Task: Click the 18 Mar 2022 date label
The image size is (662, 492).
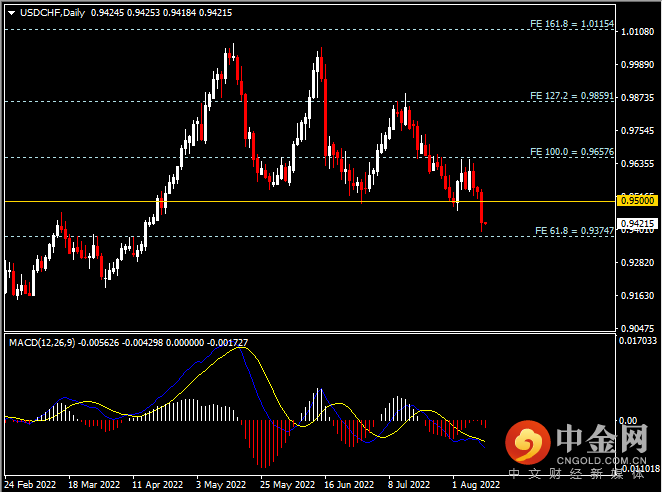Action: click(x=94, y=484)
